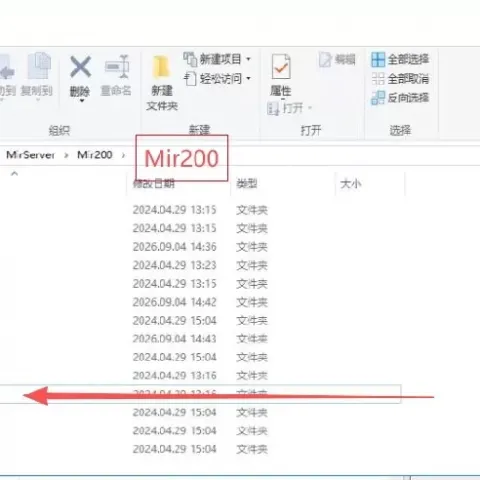Image resolution: width=480 pixels, height=480 pixels.
Task: Select row dated 2026.09.04 14:42
Action: 200,302
